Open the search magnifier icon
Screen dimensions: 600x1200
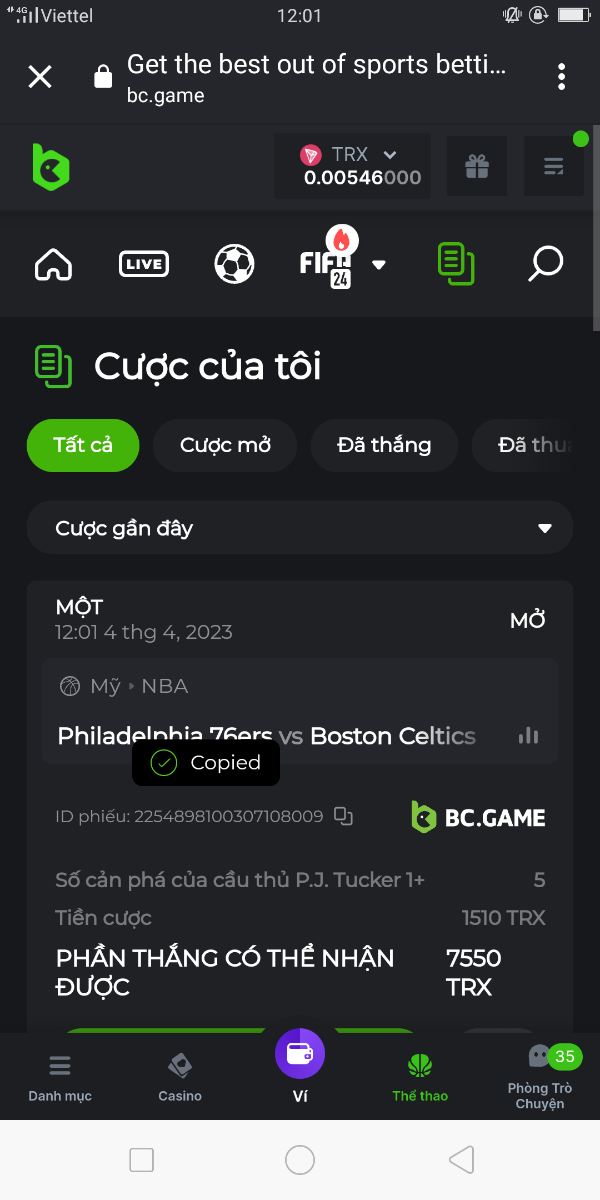pos(546,264)
